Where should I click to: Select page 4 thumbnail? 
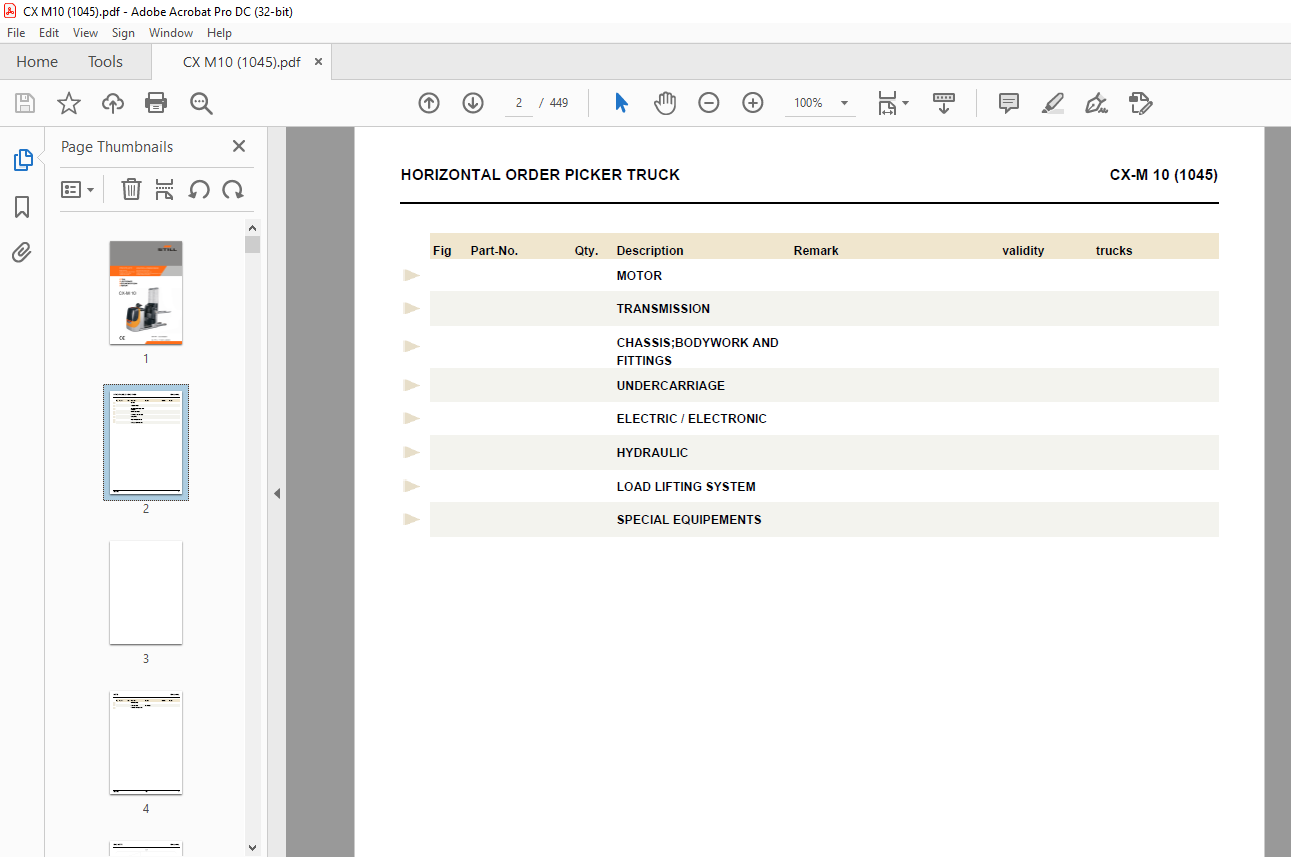[146, 743]
